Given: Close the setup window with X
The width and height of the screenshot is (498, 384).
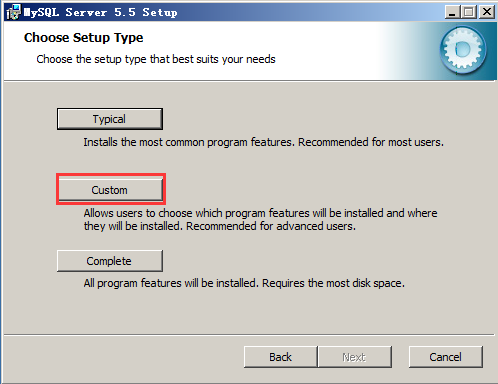Looking at the screenshot, I should point(487,12).
